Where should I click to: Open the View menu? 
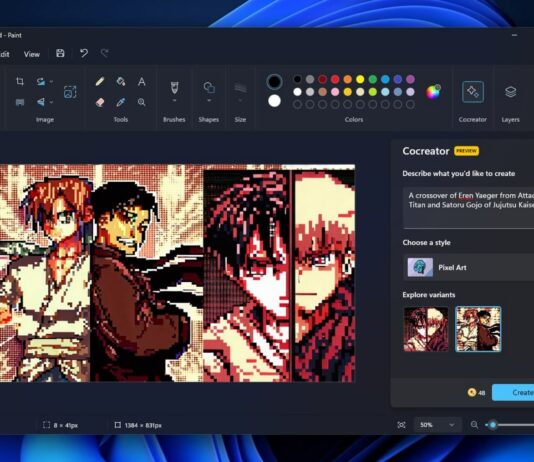(32, 54)
